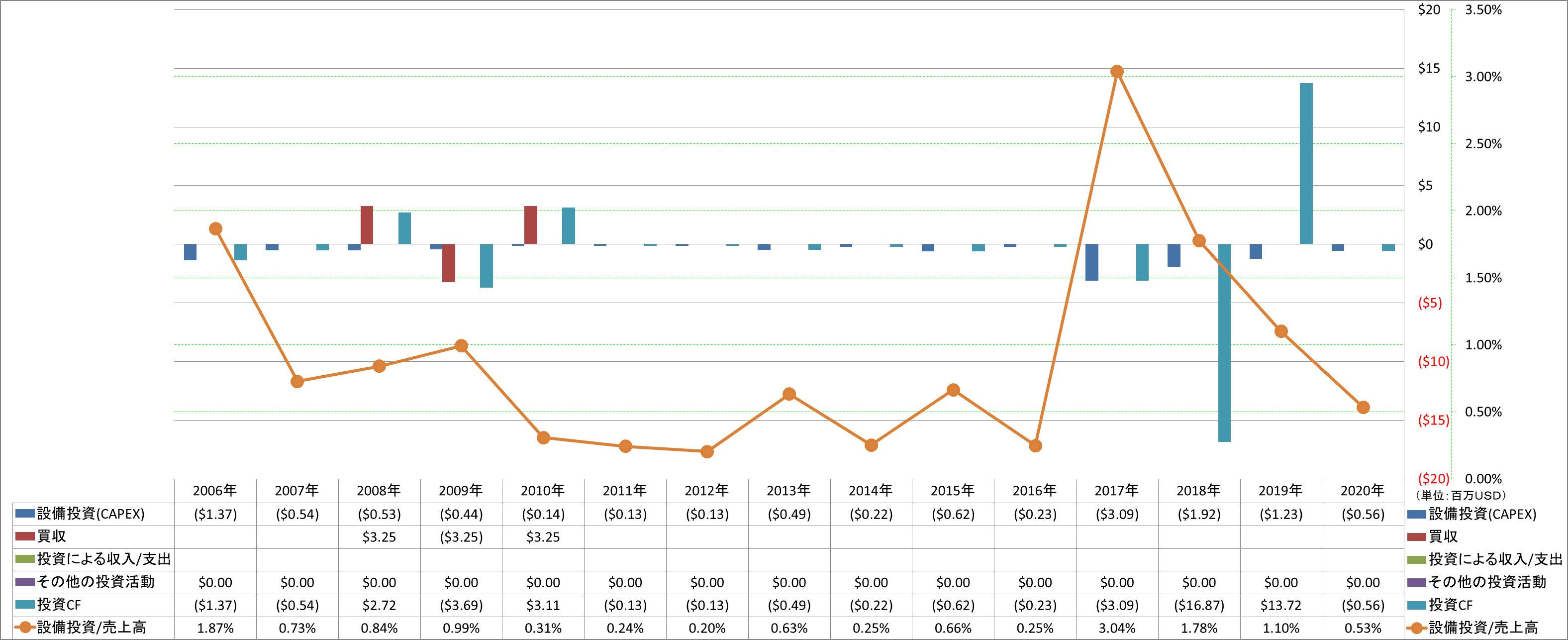Click the right-side 設備投資/売上高 legend entry

pyautogui.click(x=1473, y=627)
